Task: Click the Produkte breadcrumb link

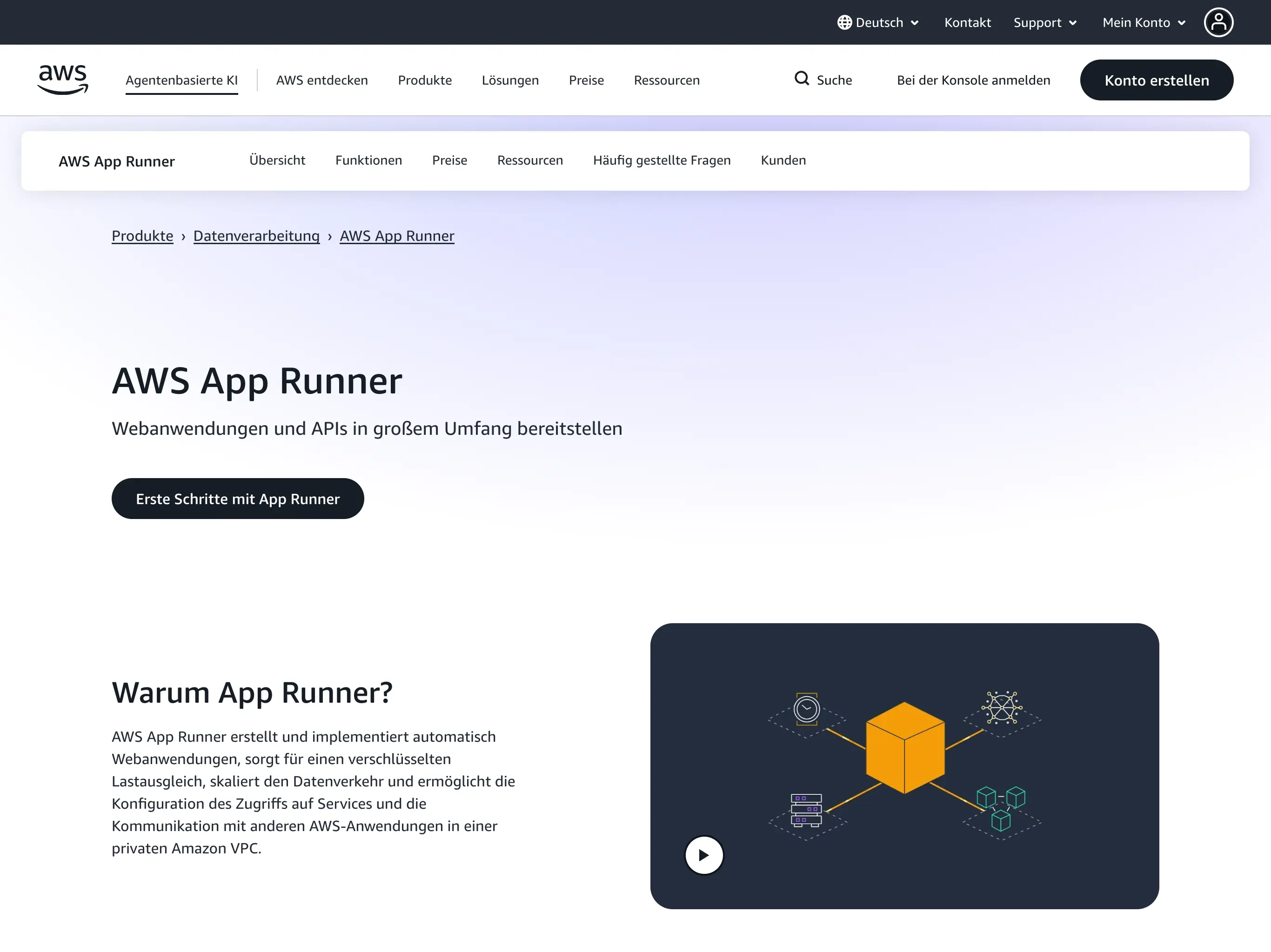Action: point(142,235)
